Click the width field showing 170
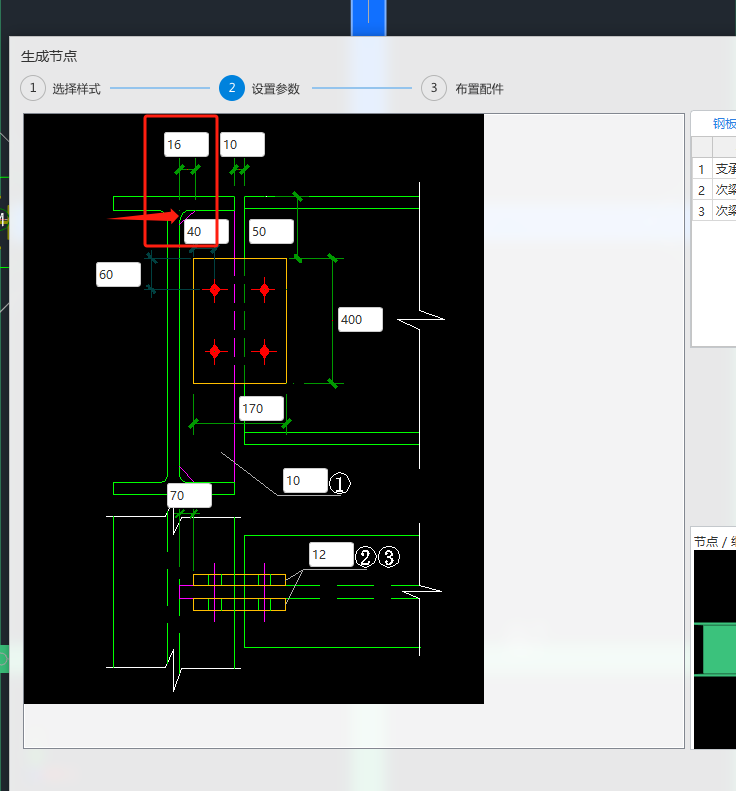 [262, 408]
